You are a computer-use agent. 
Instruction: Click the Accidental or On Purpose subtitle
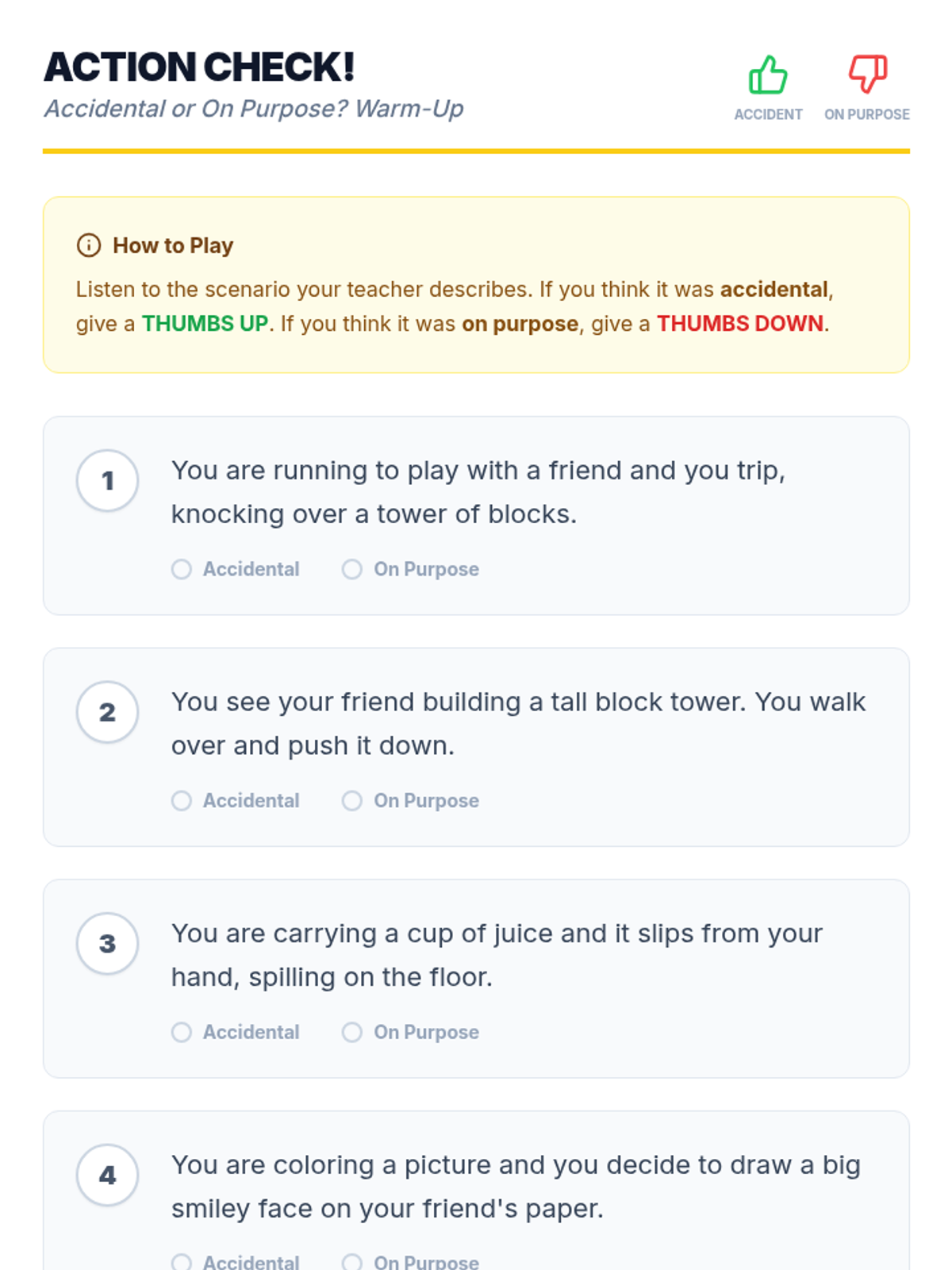tap(254, 109)
